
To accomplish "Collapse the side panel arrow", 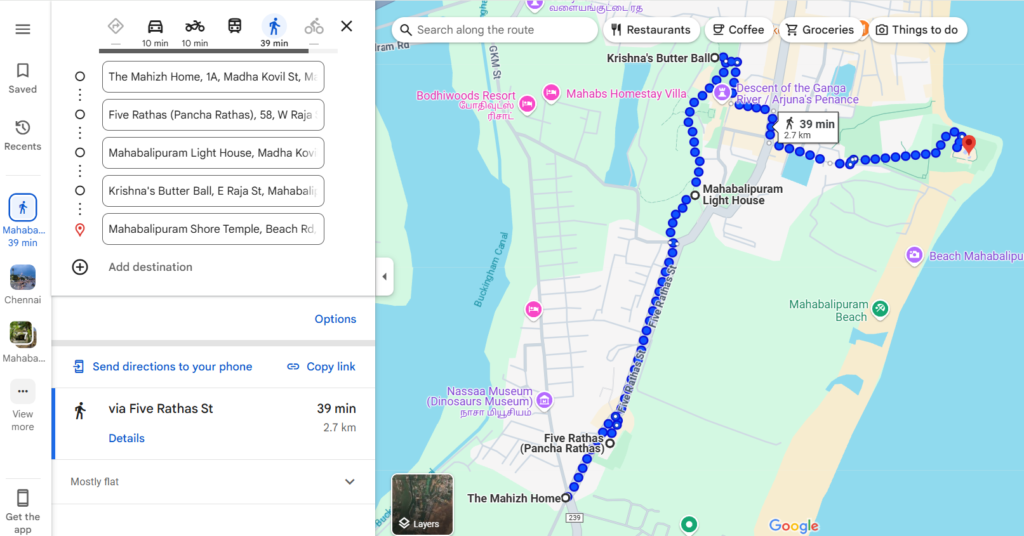I will click(x=385, y=277).
